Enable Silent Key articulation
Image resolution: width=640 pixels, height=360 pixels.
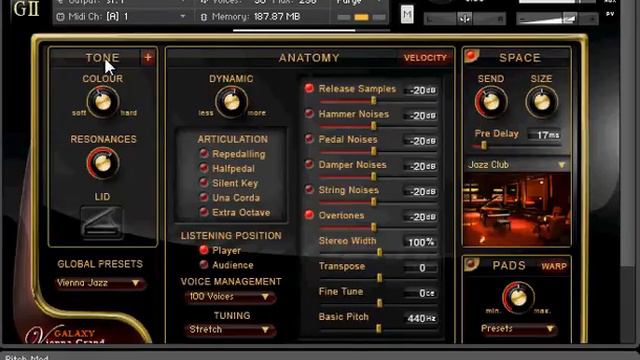point(204,182)
